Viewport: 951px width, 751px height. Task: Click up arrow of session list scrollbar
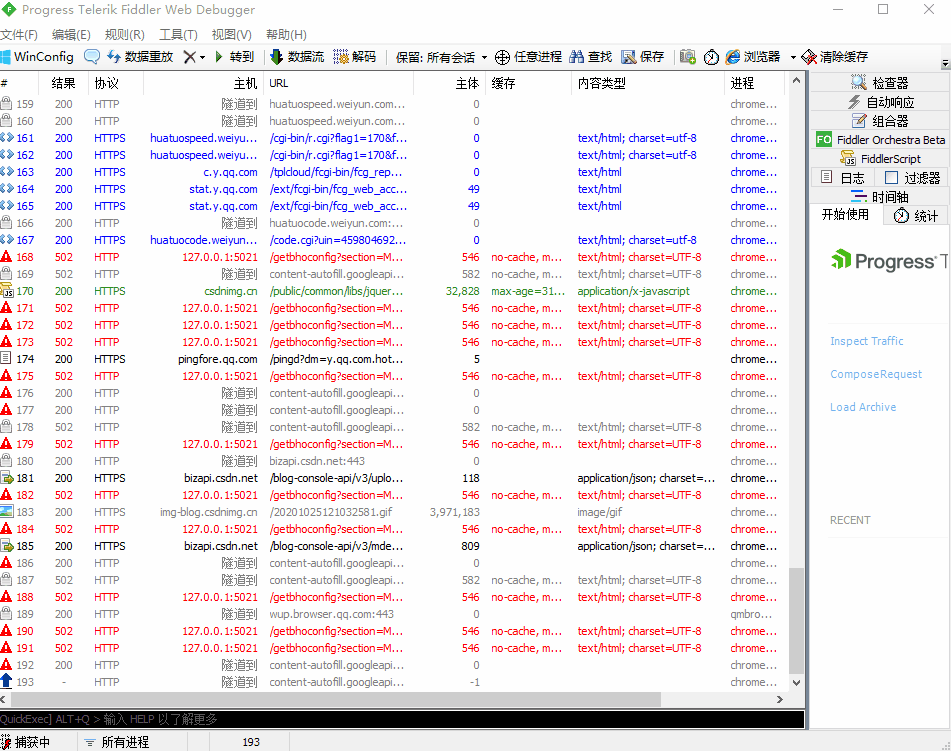pyautogui.click(x=796, y=81)
